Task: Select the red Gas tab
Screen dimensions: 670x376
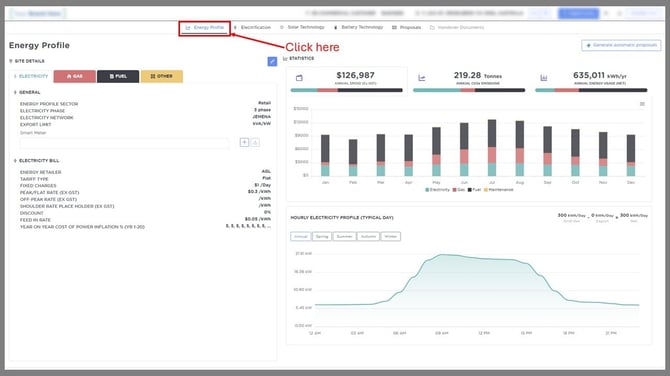Action: (x=75, y=76)
